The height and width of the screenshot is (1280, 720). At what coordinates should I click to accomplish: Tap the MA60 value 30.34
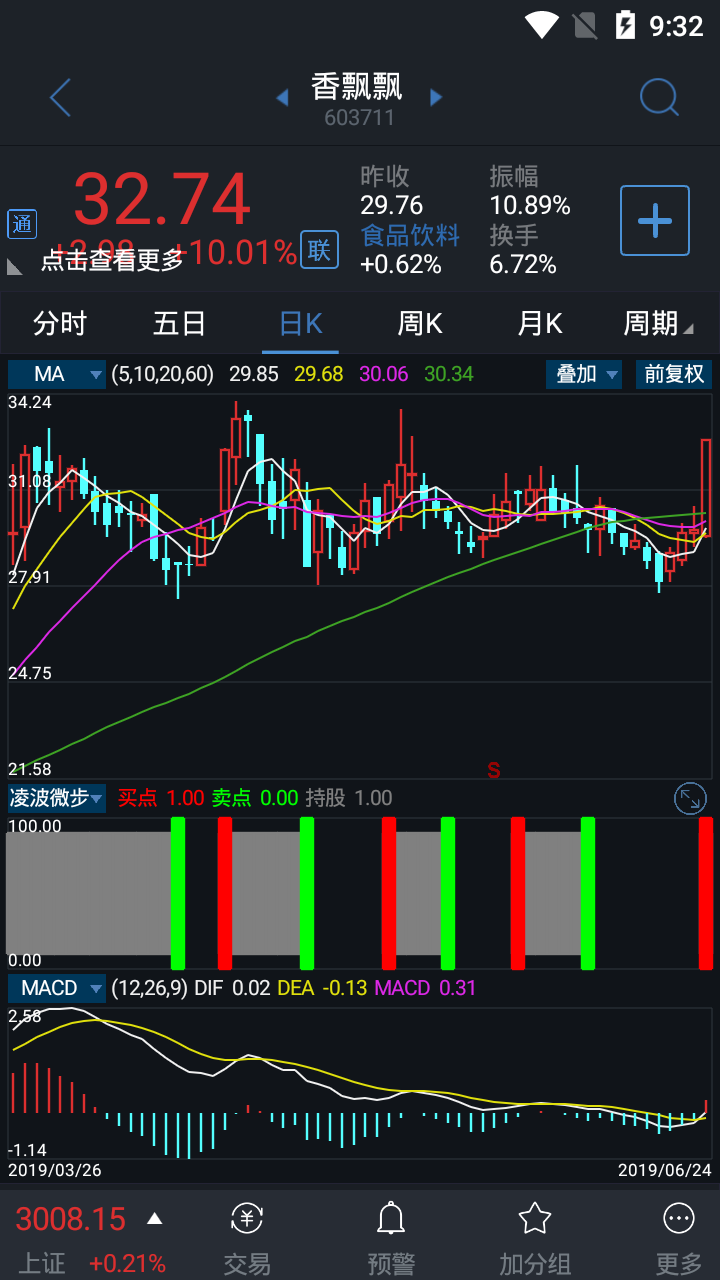449,374
